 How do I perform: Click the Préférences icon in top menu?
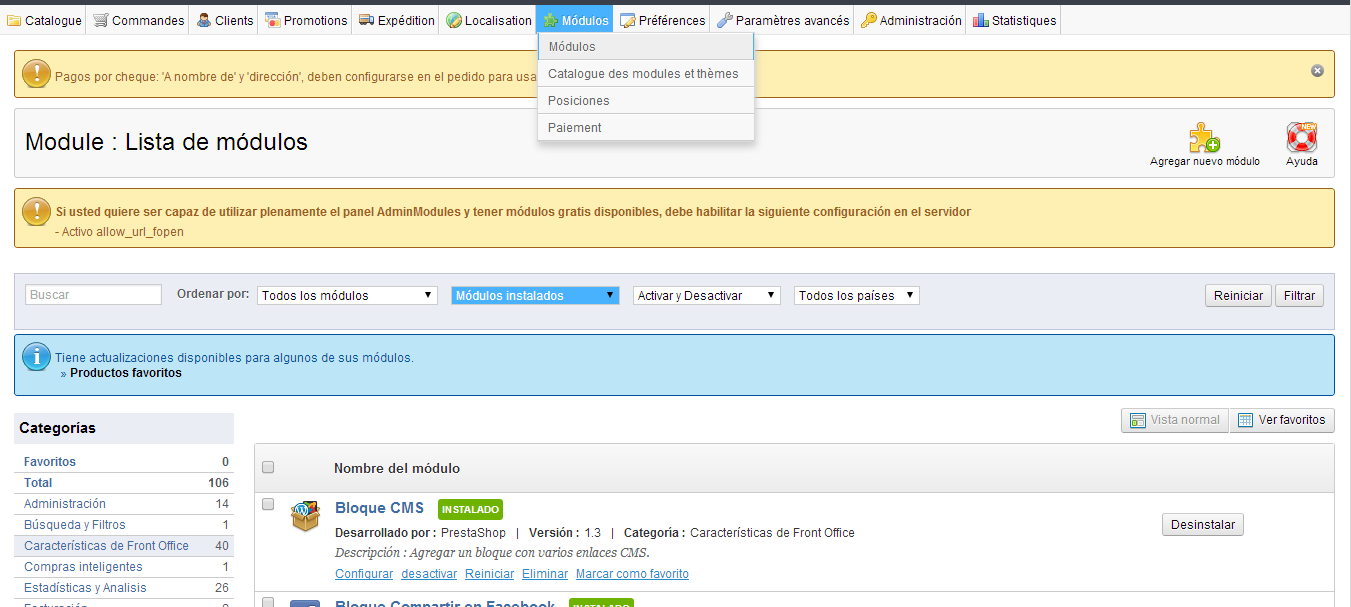click(627, 20)
